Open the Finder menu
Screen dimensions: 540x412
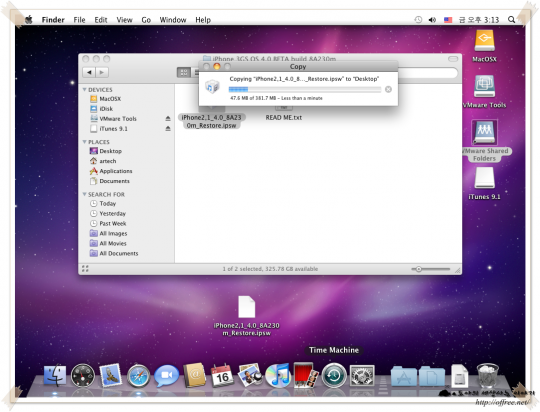coord(53,20)
